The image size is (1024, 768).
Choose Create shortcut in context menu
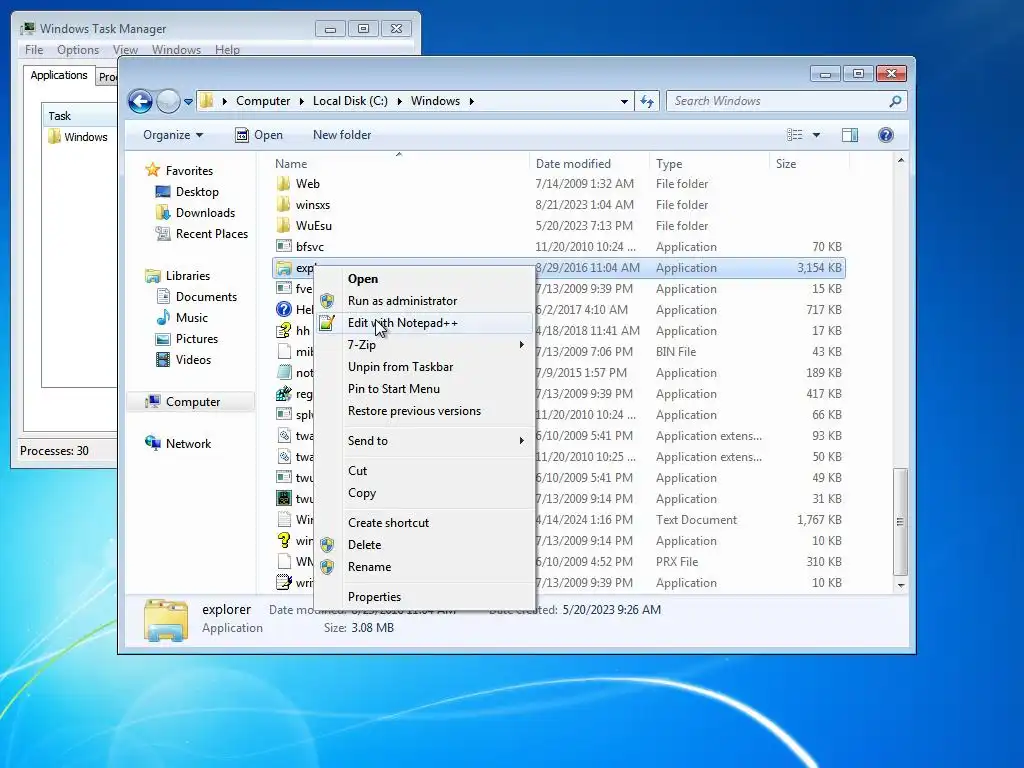tap(424, 523)
